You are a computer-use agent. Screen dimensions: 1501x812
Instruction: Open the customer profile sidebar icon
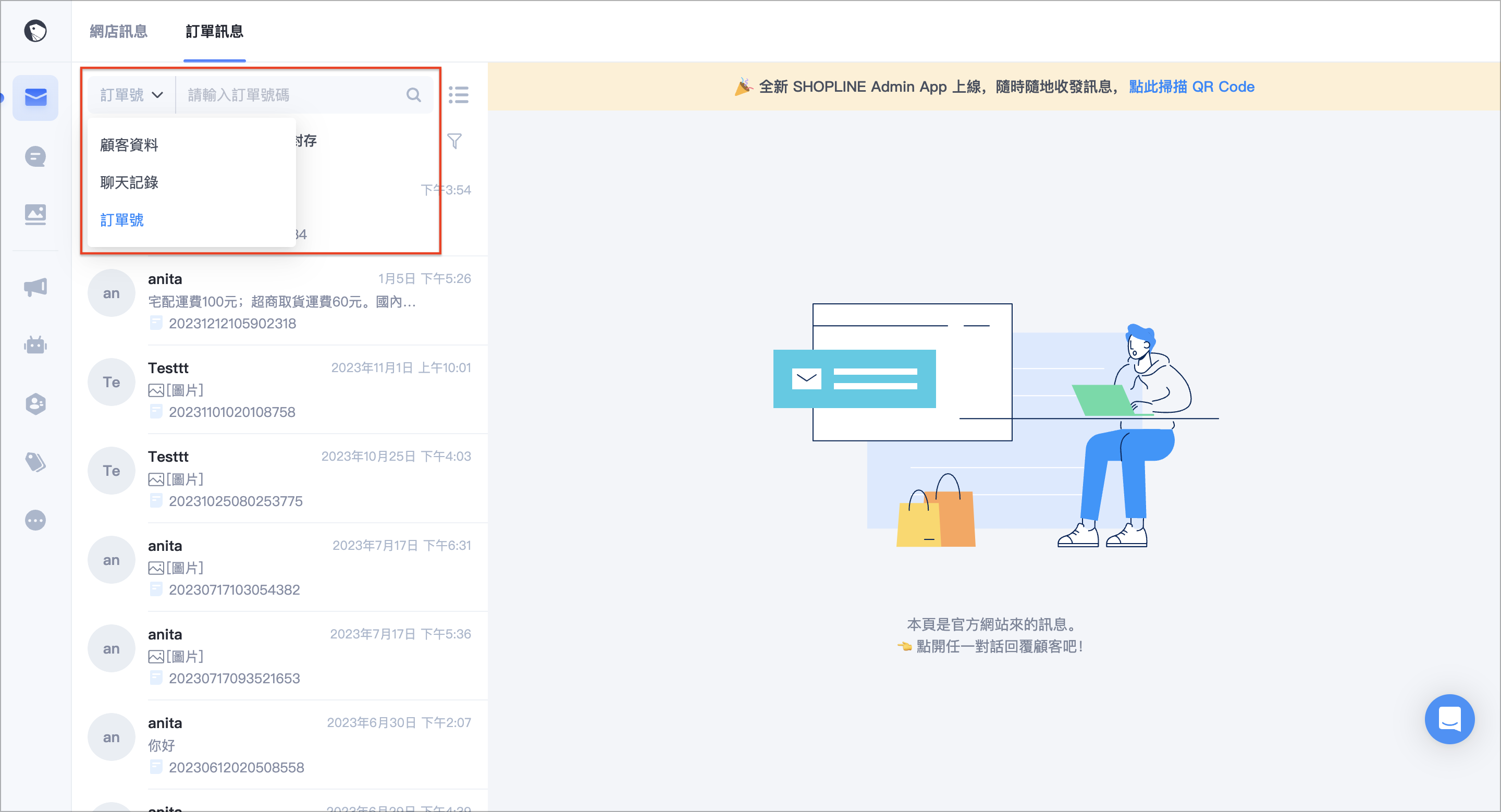[35, 404]
